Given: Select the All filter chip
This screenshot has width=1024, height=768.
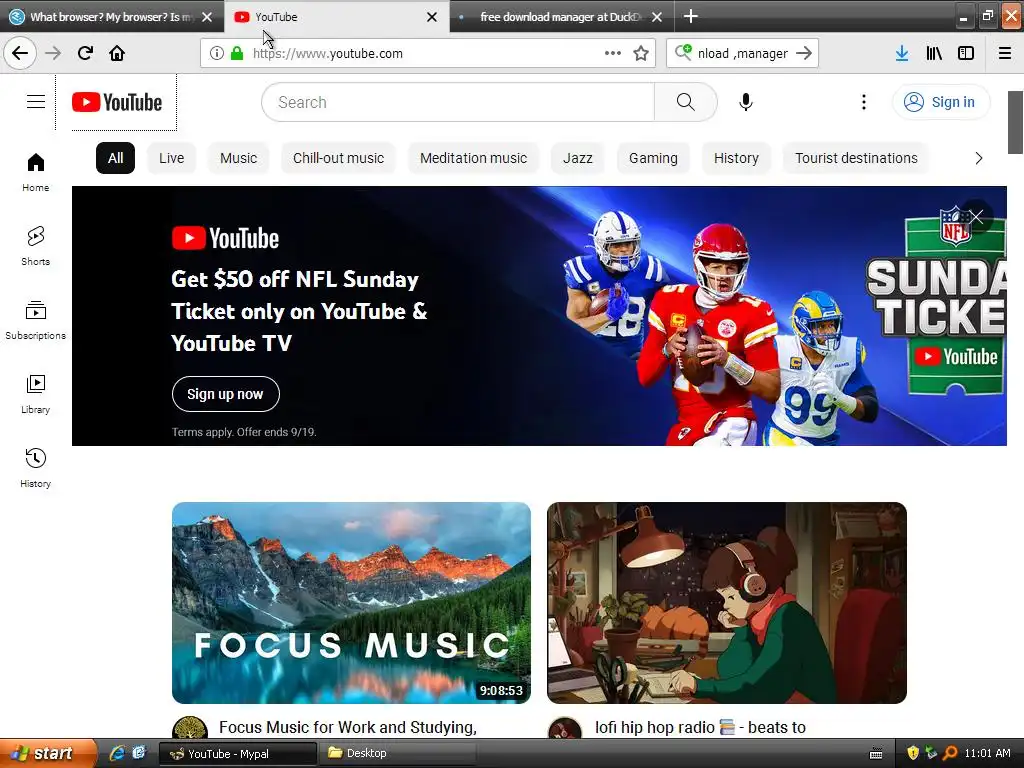Looking at the screenshot, I should [116, 158].
